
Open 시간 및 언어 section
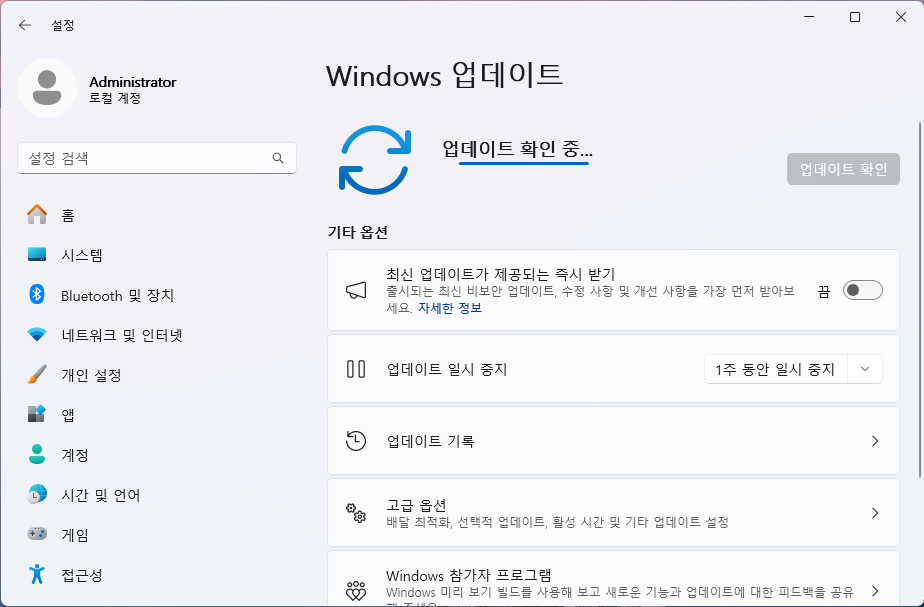[x=157, y=494]
